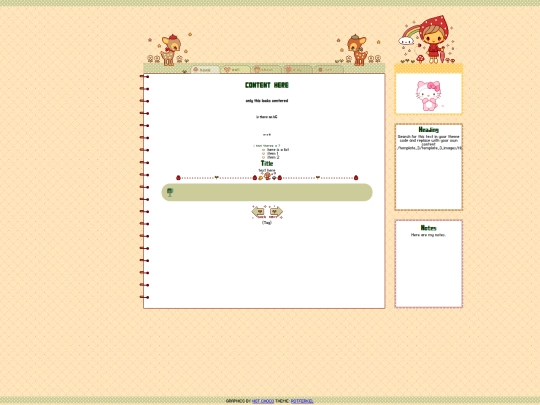Open the third navigation tab in the header
Viewport: 540px width, 405px height.
pos(267,70)
